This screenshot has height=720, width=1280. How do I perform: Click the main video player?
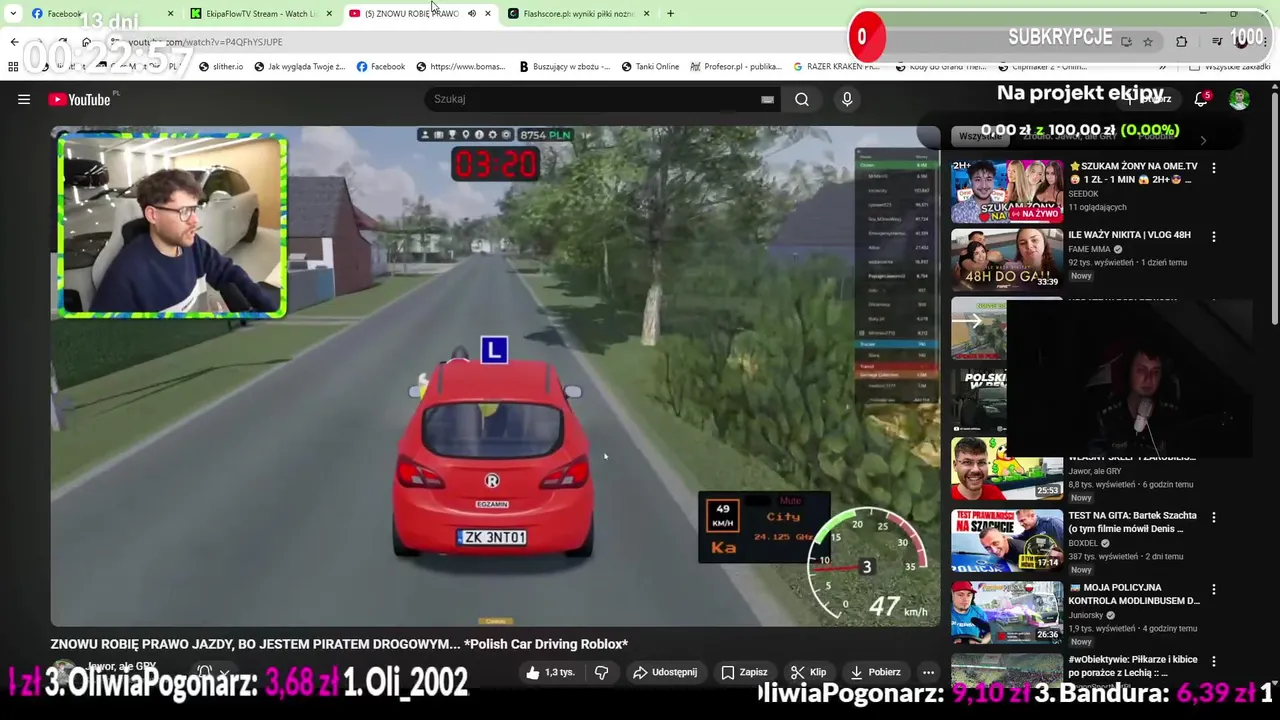[495, 376]
